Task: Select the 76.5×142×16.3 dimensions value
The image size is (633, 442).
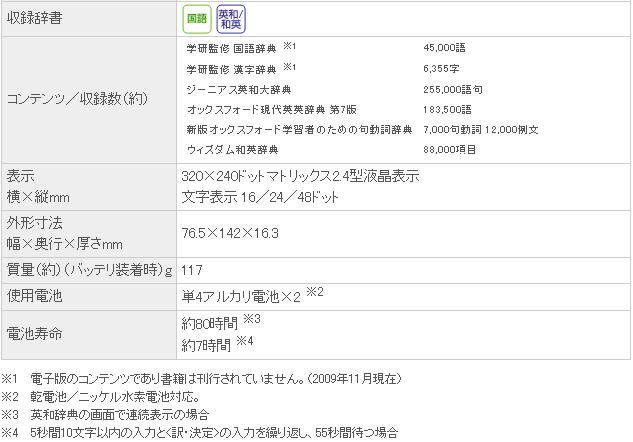Action: tap(230, 233)
